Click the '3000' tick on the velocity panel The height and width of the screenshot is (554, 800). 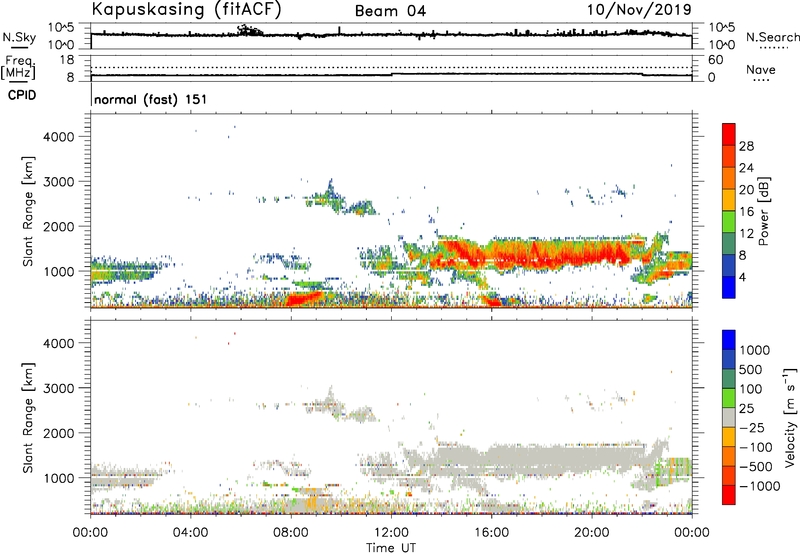point(59,388)
